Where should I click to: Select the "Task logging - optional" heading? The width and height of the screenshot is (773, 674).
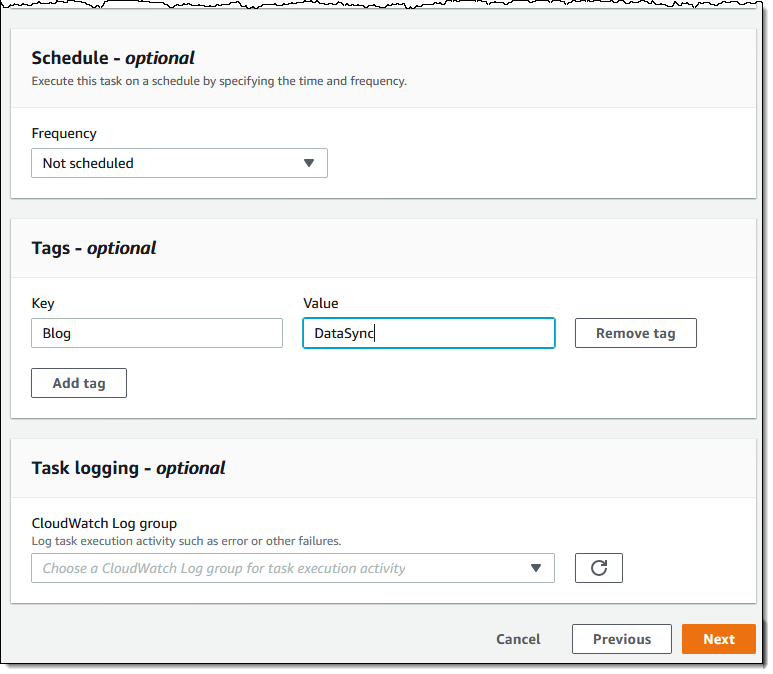coord(128,468)
